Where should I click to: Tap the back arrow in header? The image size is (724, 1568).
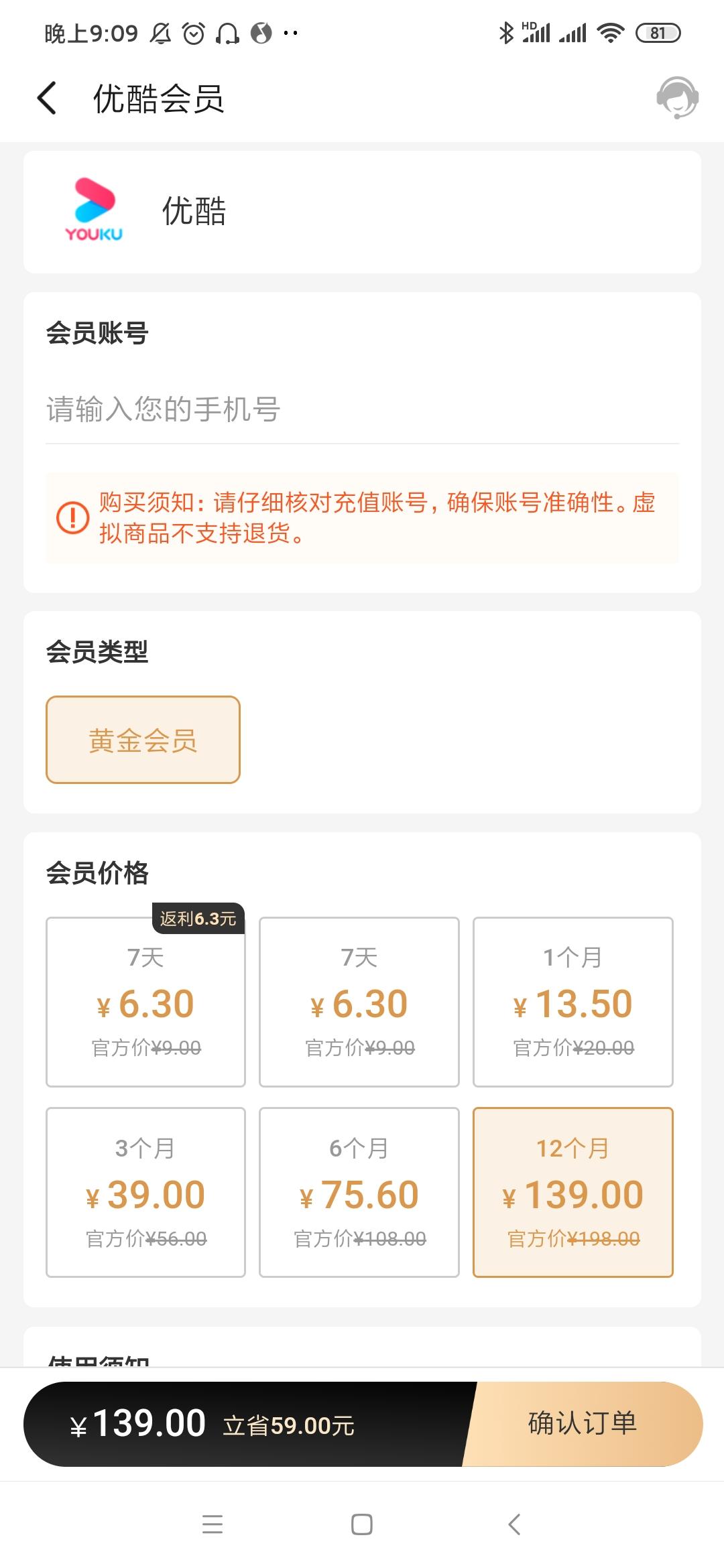click(x=47, y=99)
